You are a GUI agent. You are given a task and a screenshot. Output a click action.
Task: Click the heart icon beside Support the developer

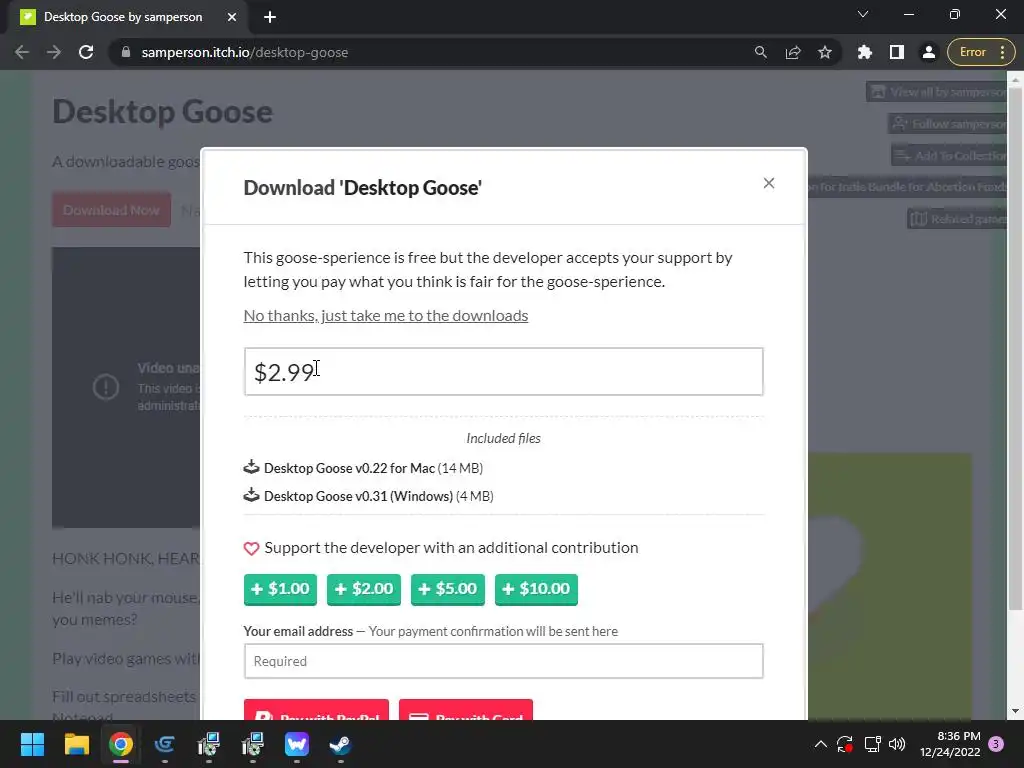251,549
